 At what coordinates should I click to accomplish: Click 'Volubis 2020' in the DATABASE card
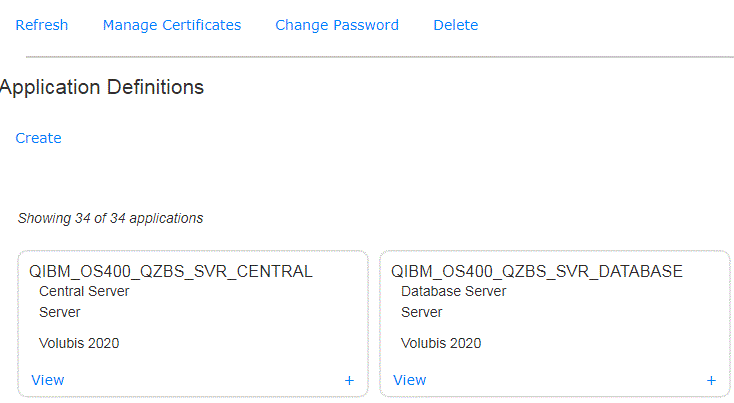pyautogui.click(x=441, y=343)
